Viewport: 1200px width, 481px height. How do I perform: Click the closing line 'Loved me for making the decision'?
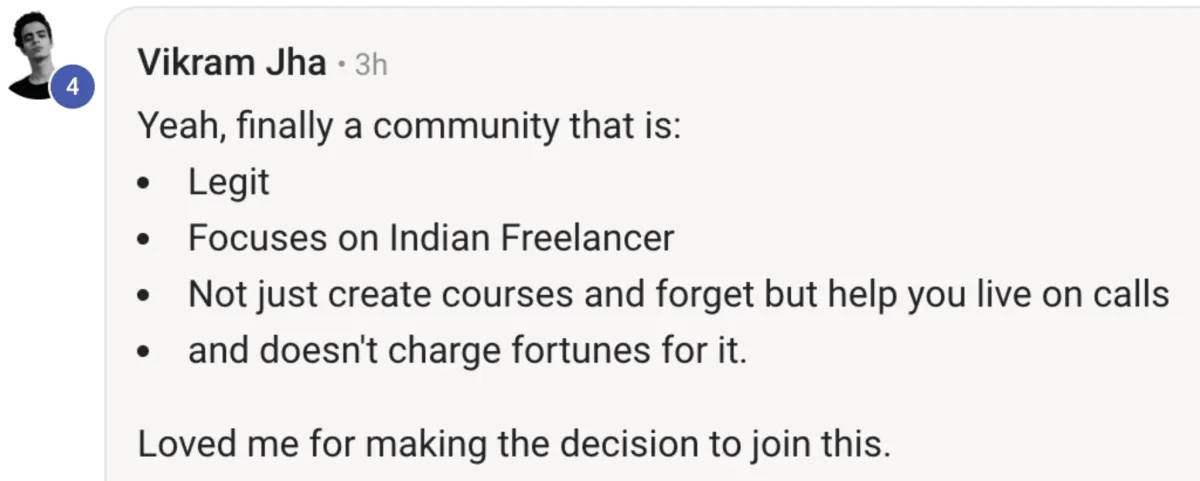pyautogui.click(x=514, y=444)
